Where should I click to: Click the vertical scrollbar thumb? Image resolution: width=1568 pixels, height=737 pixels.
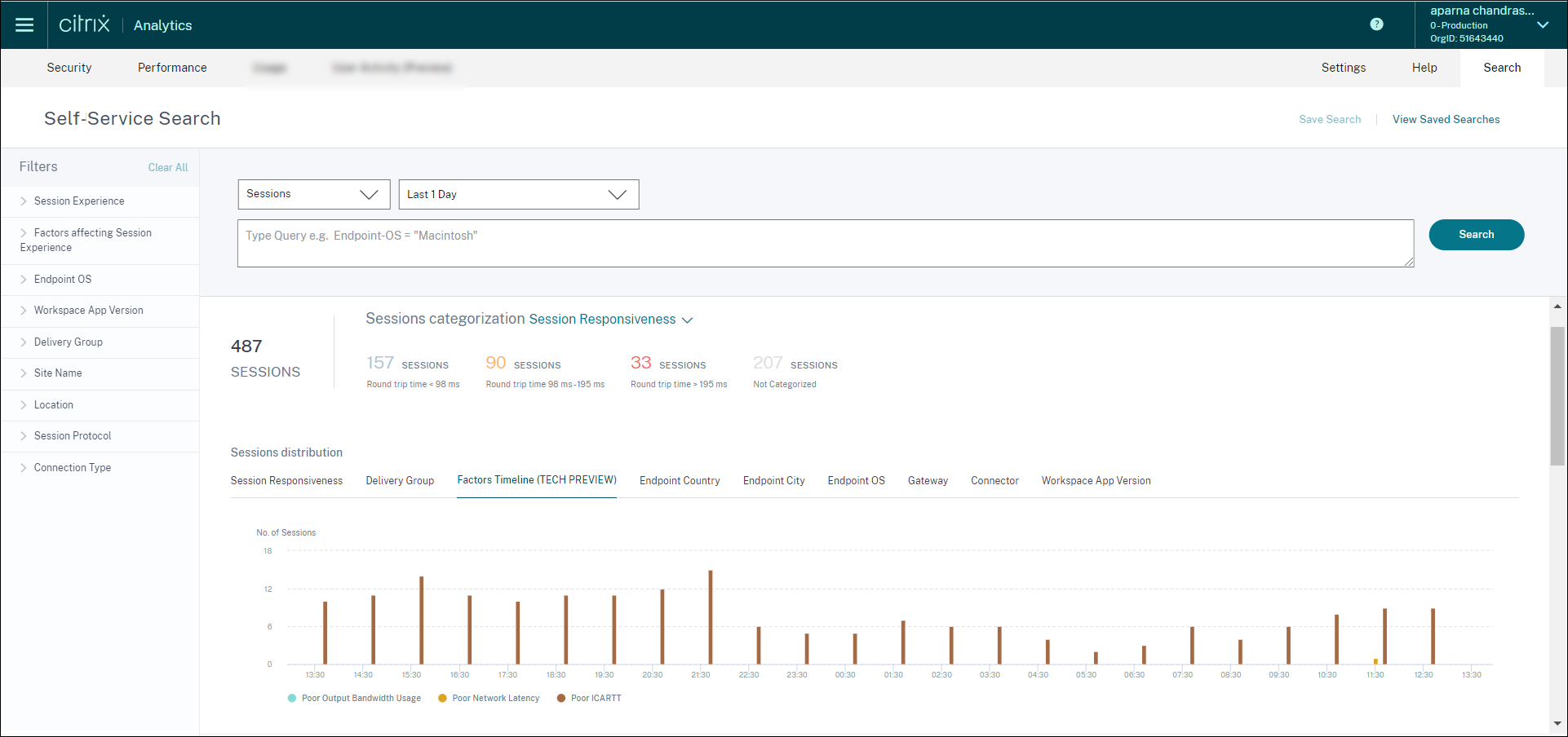1557,395
